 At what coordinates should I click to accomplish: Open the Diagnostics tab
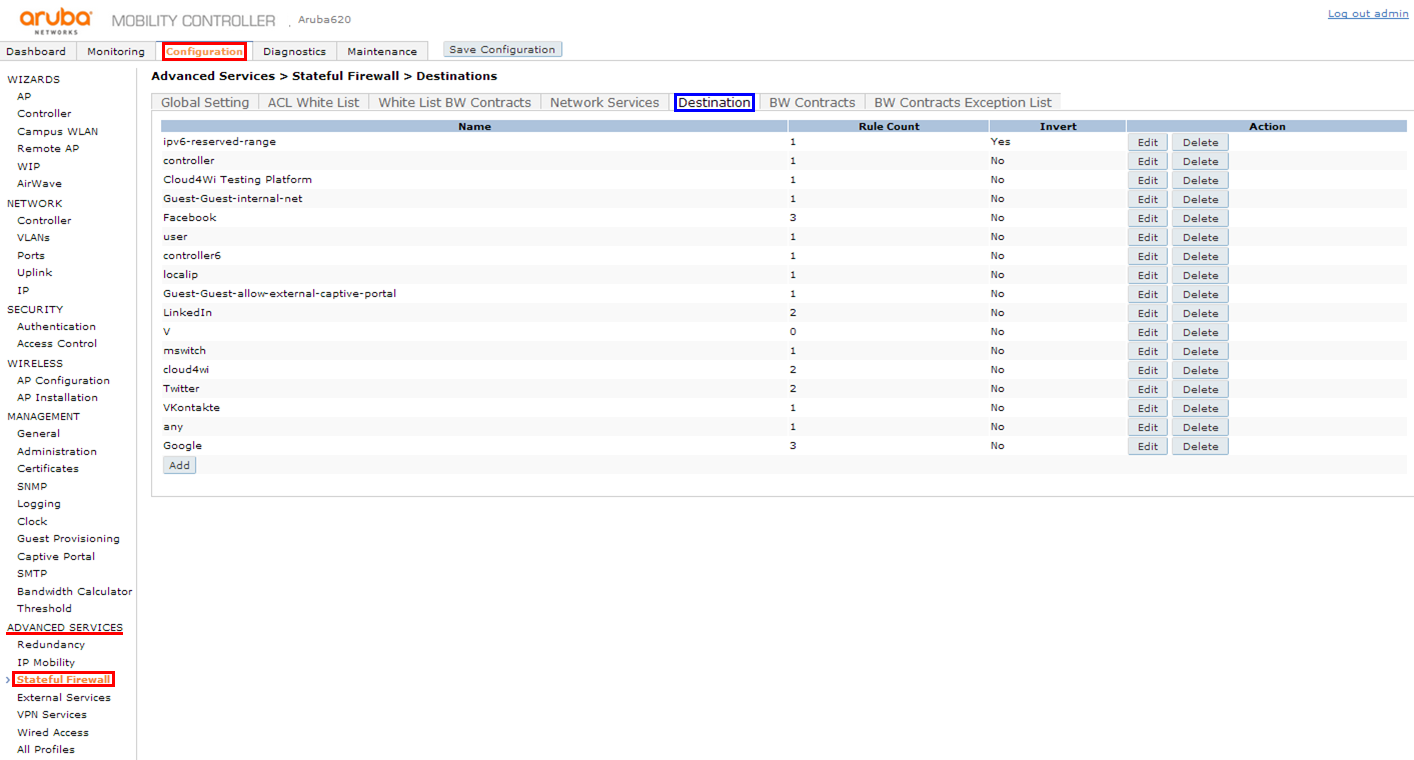coord(294,51)
